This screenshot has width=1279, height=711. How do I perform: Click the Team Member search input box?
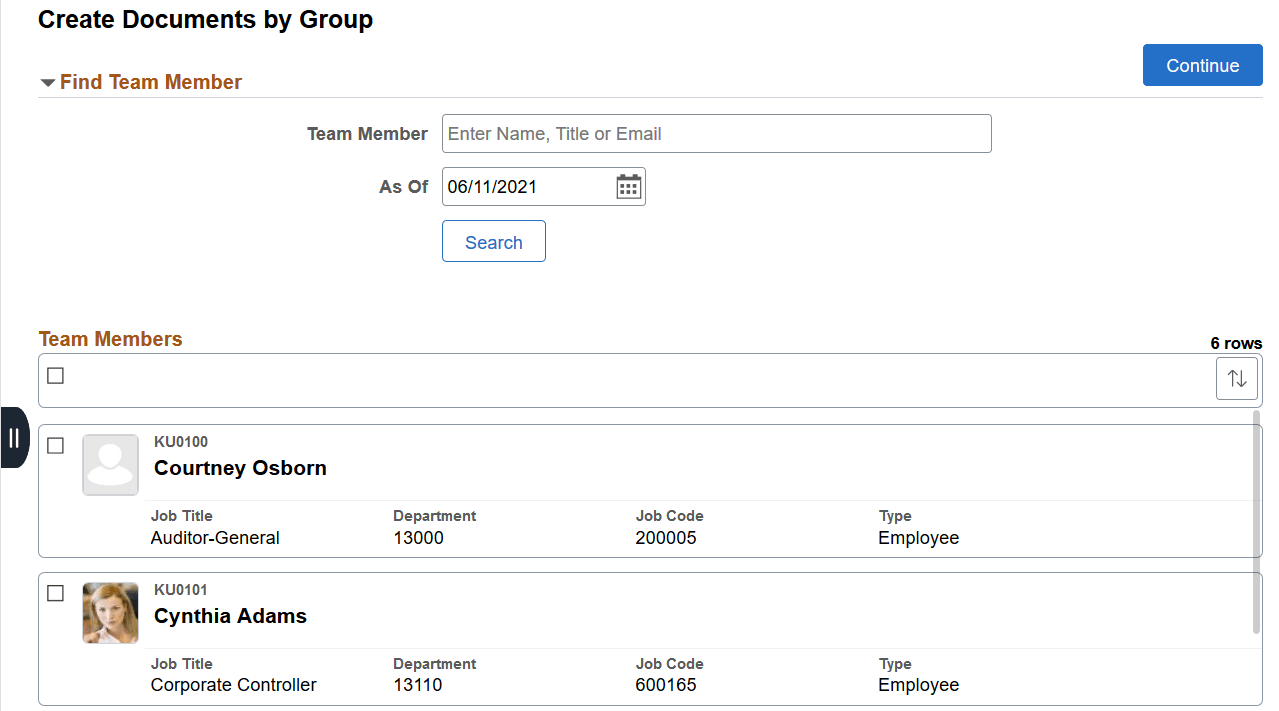(716, 133)
